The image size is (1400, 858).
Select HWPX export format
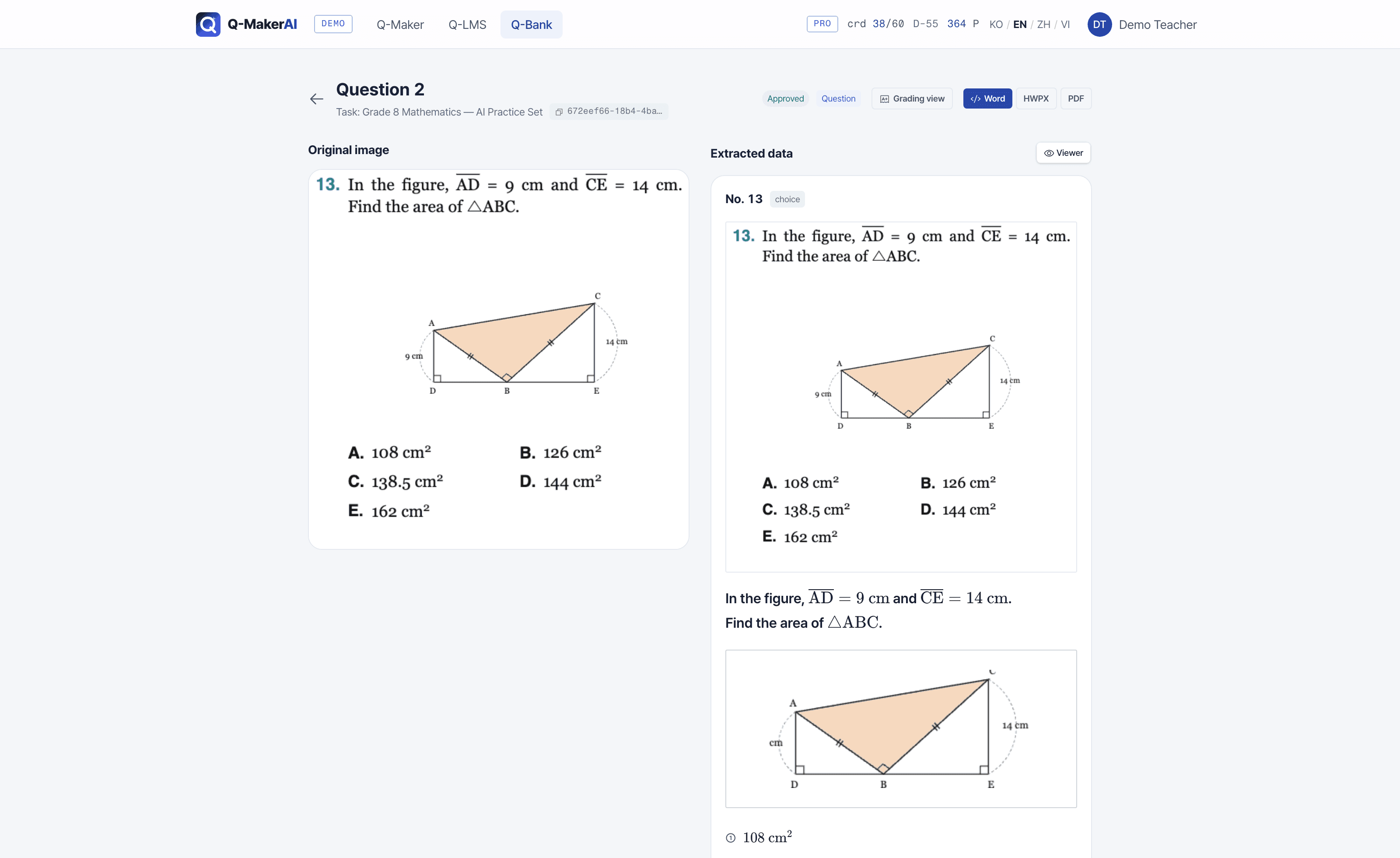coord(1036,98)
